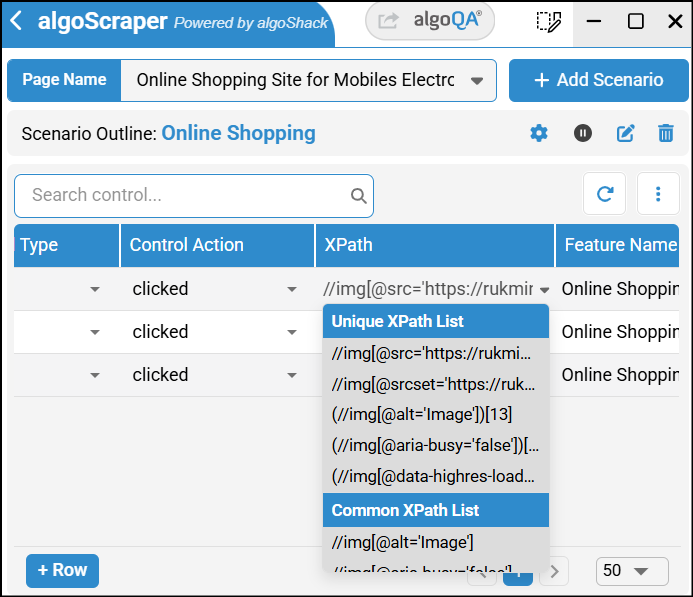Expand second row Type dropdown
Image resolution: width=693 pixels, height=597 pixels.
tap(95, 332)
